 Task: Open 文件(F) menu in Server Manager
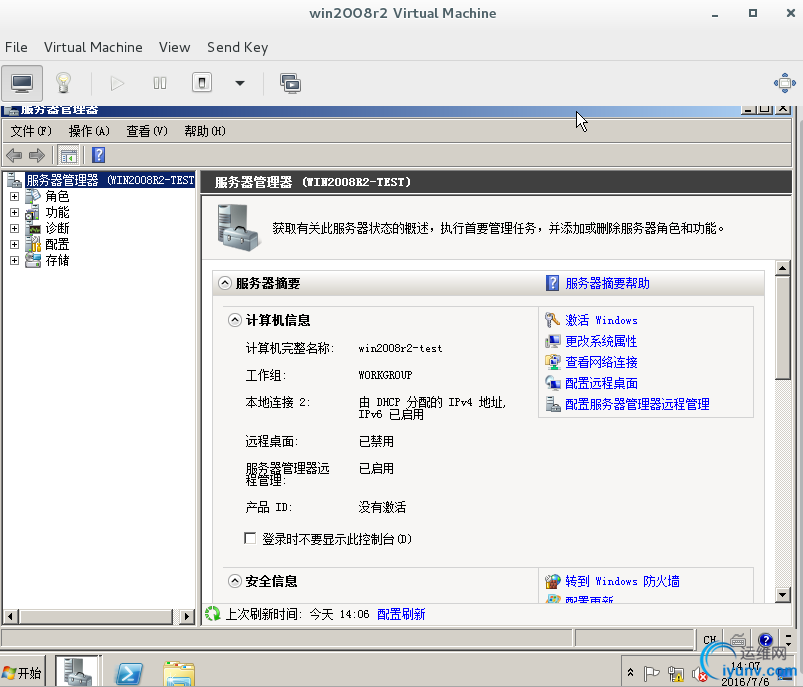pos(31,131)
